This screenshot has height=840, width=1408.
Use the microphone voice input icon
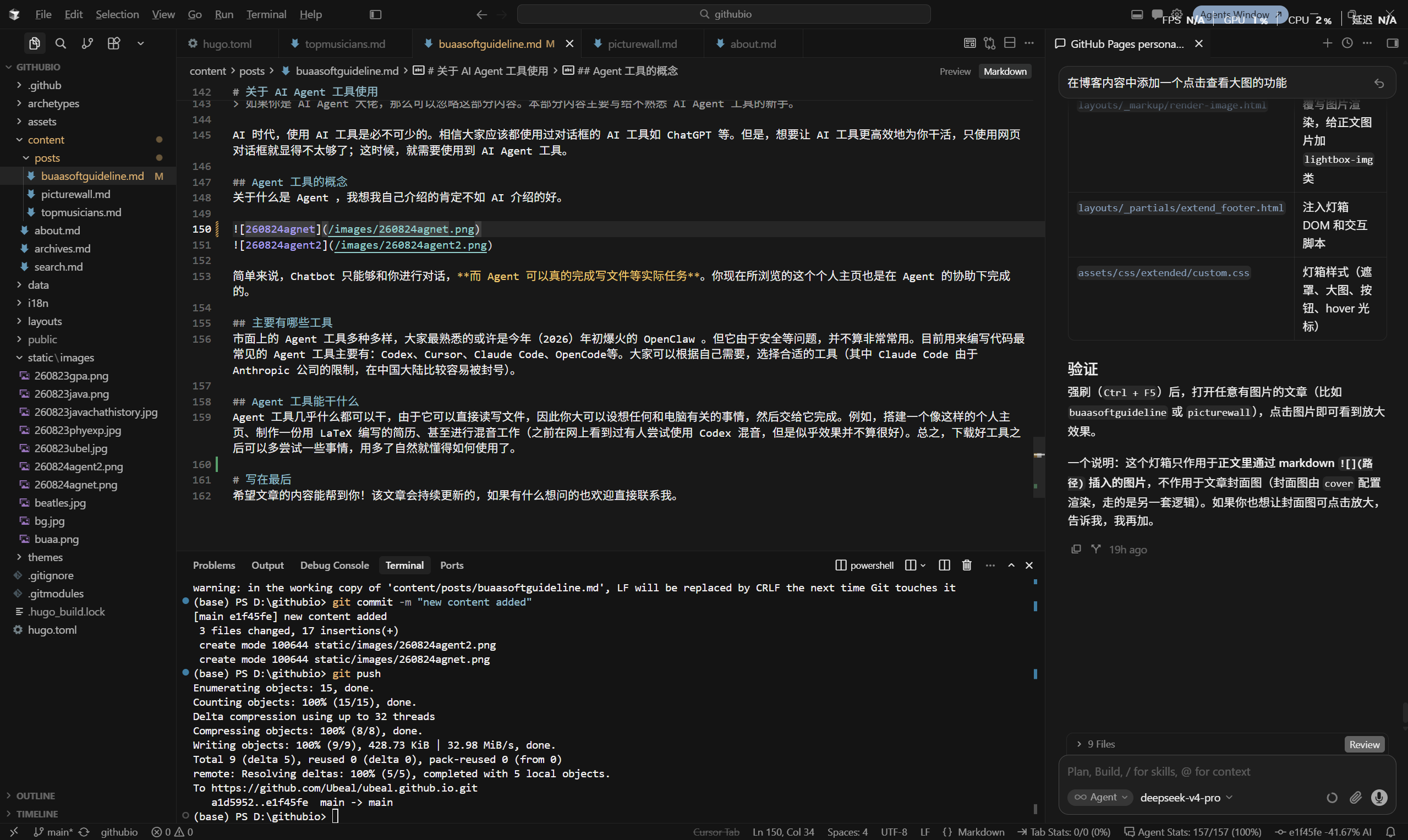coord(1379,798)
